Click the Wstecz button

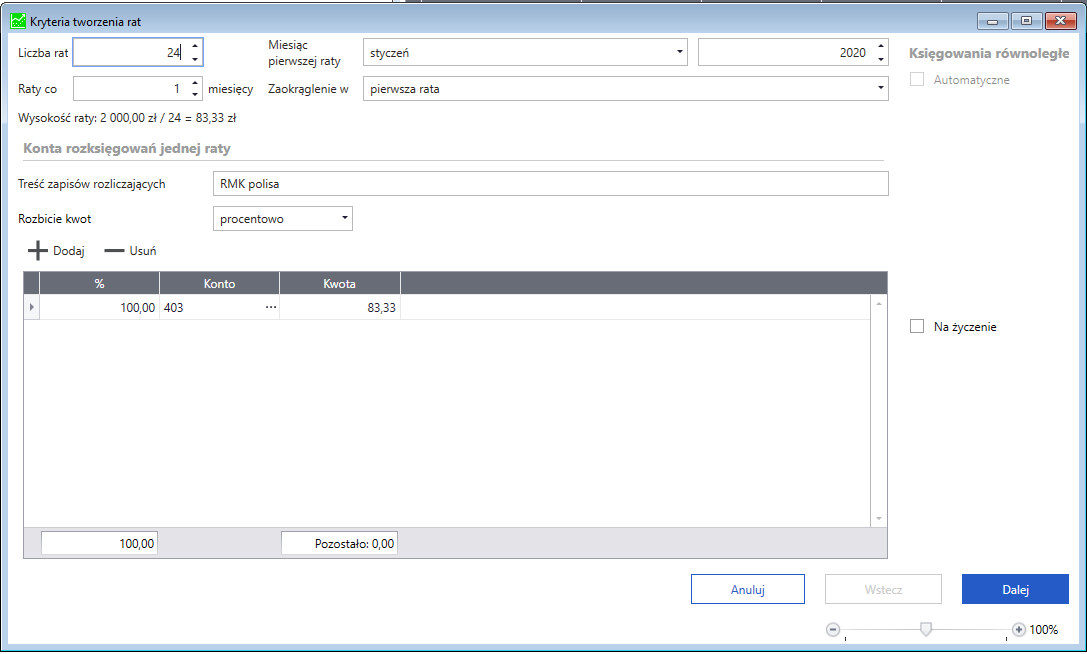click(882, 589)
